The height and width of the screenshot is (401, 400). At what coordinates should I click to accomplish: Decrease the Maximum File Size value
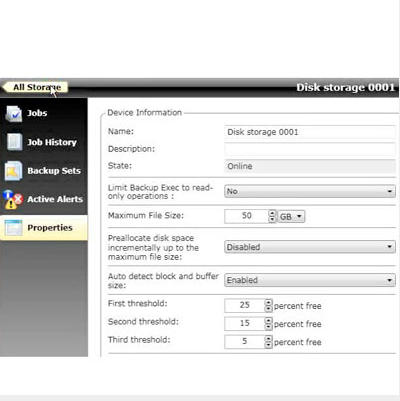coord(272,219)
